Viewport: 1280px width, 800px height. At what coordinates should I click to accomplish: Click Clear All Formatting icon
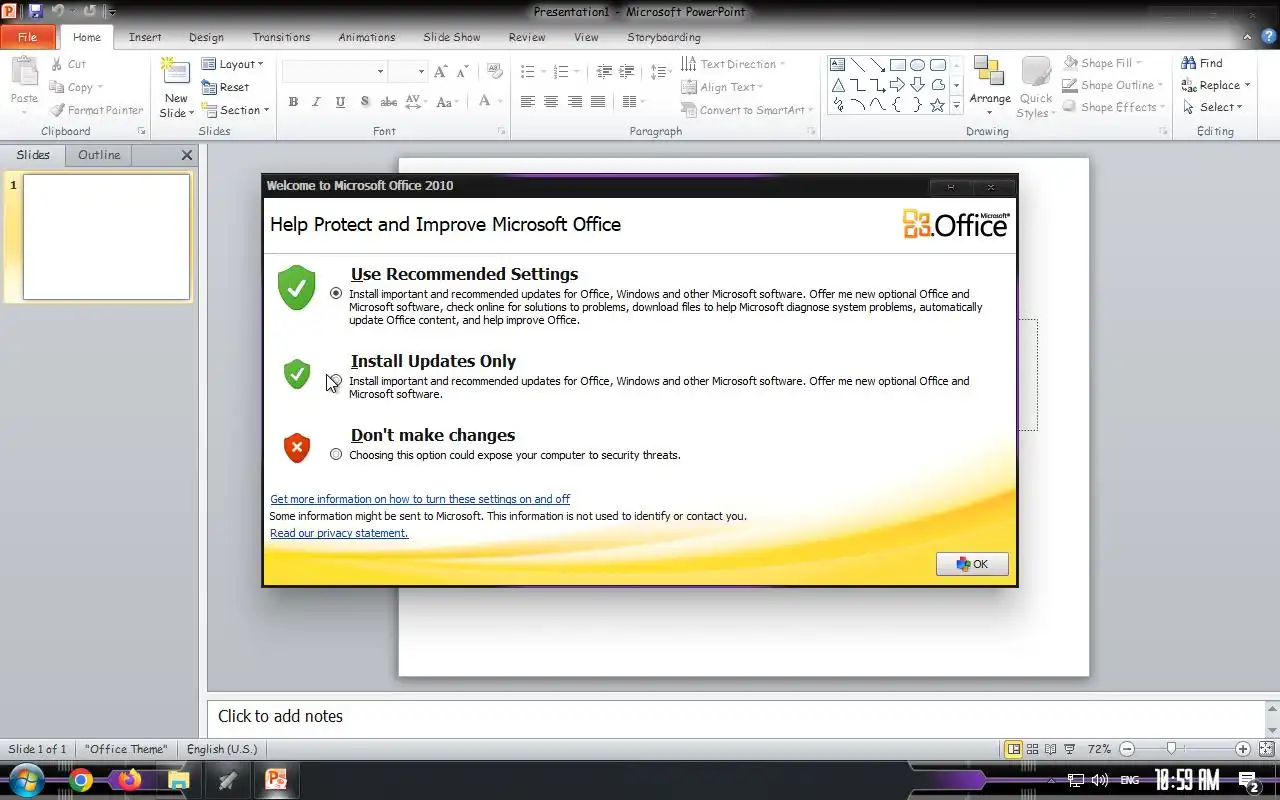(494, 72)
